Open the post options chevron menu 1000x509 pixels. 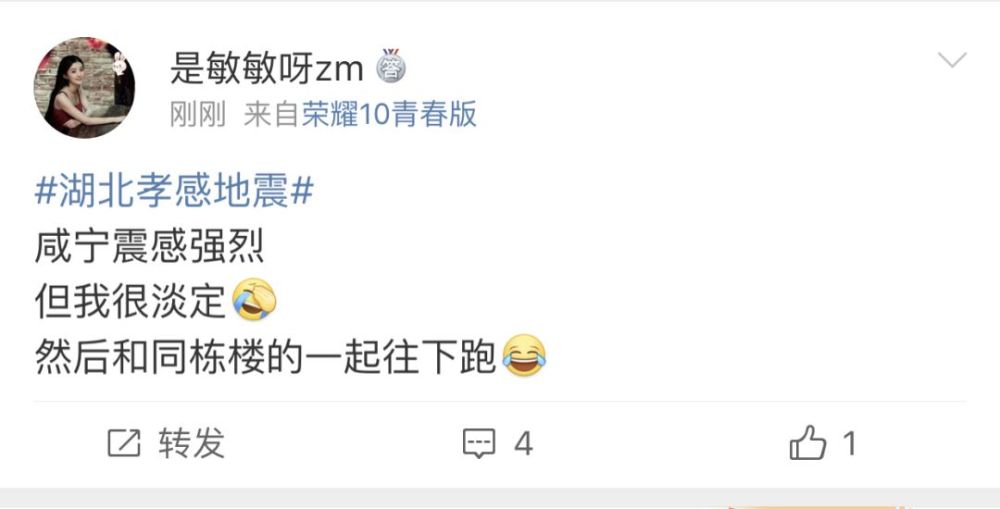[x=952, y=60]
